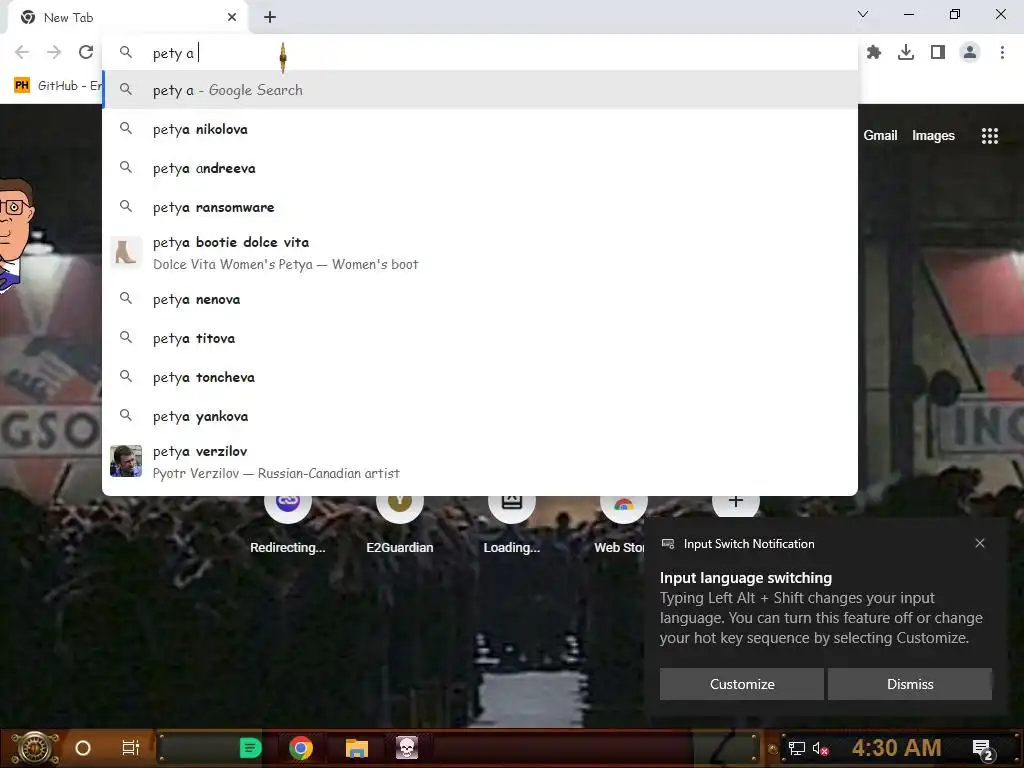
Task: Open the Google apps grid
Action: pos(989,135)
